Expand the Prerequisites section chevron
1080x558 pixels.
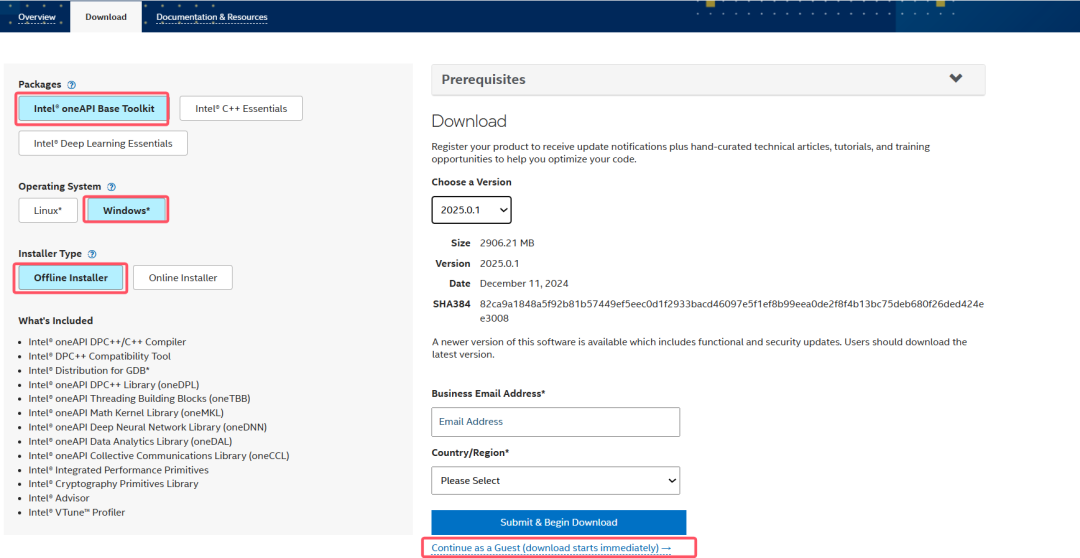[x=955, y=79]
